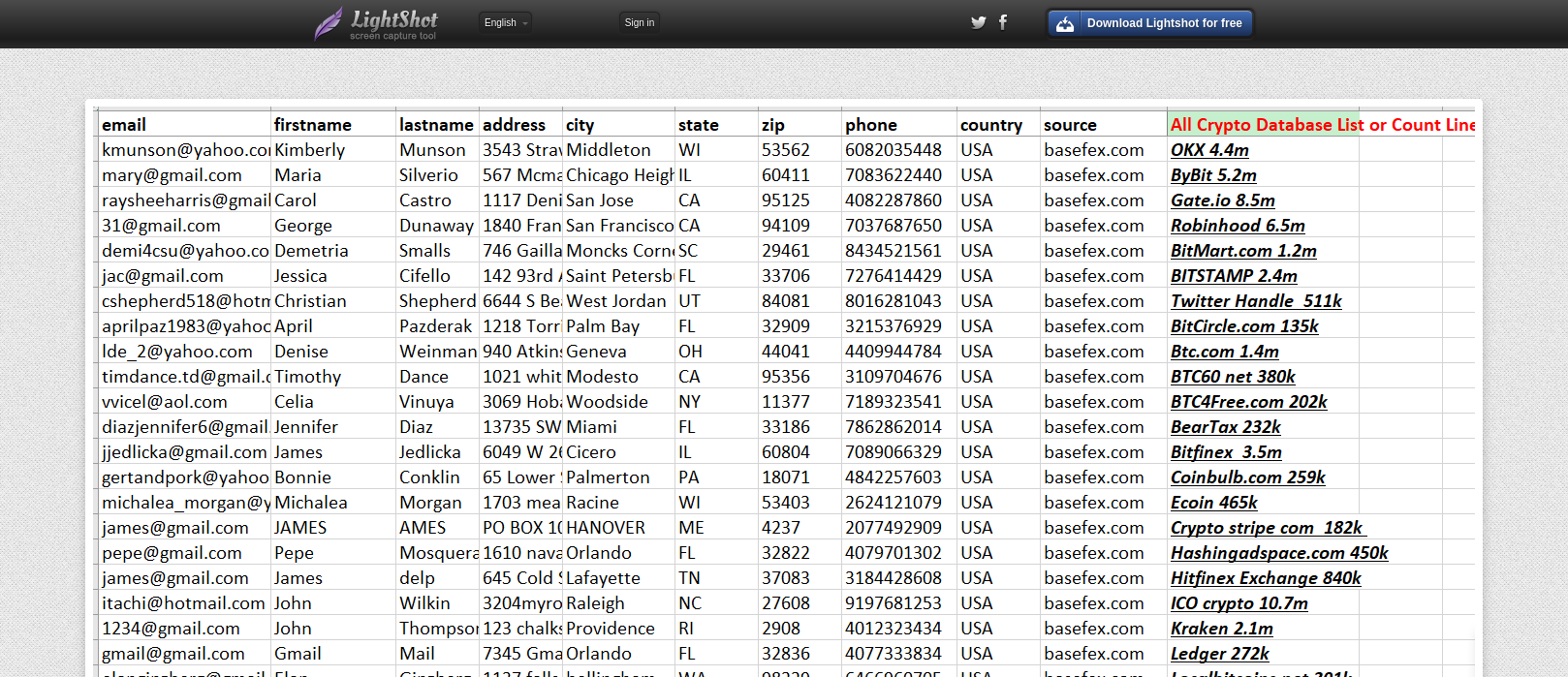1568x677 pixels.
Task: Click the 'phone' column header
Action: tap(899, 125)
